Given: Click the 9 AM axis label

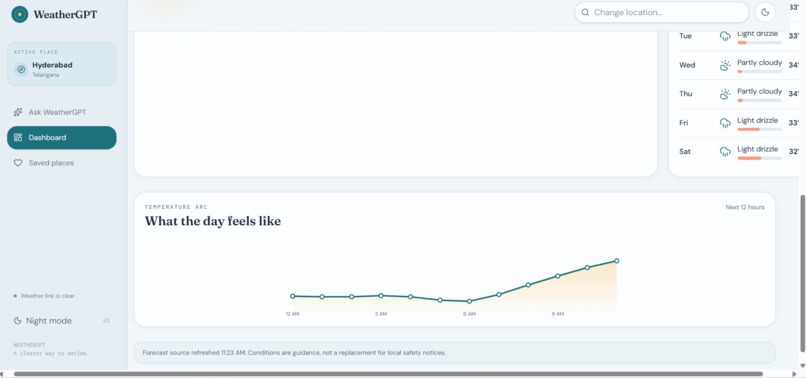Looking at the screenshot, I should [x=558, y=314].
